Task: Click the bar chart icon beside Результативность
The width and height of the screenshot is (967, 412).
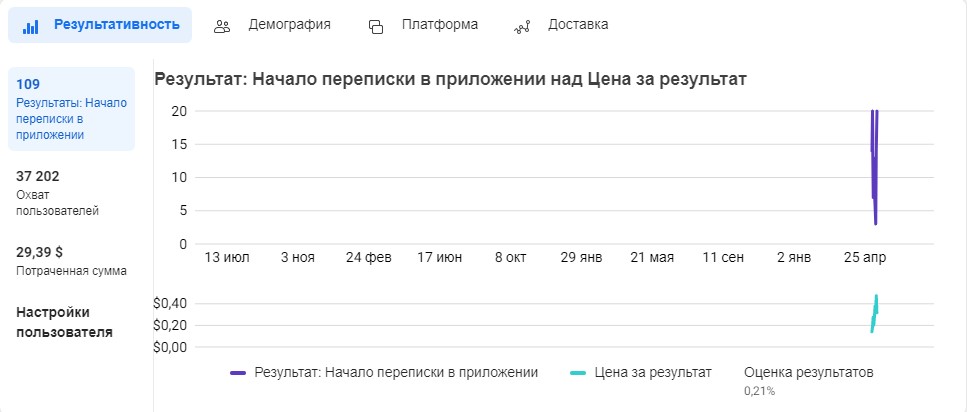Action: point(30,27)
